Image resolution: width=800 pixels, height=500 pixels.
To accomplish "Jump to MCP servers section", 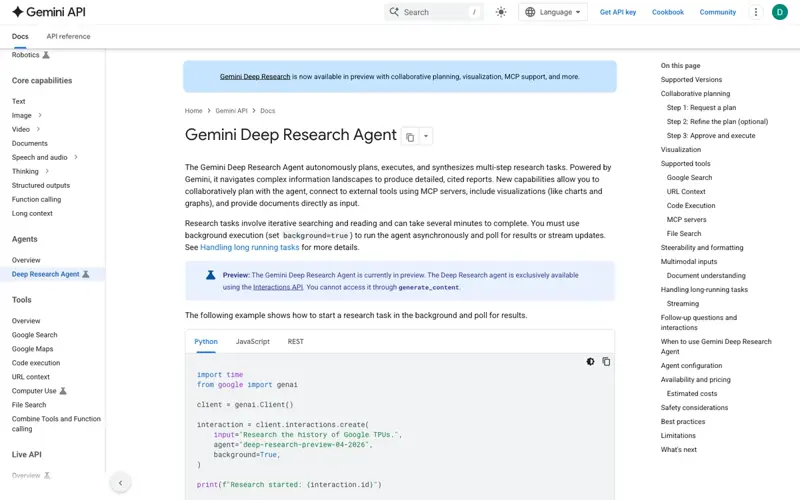I will coord(686,219).
